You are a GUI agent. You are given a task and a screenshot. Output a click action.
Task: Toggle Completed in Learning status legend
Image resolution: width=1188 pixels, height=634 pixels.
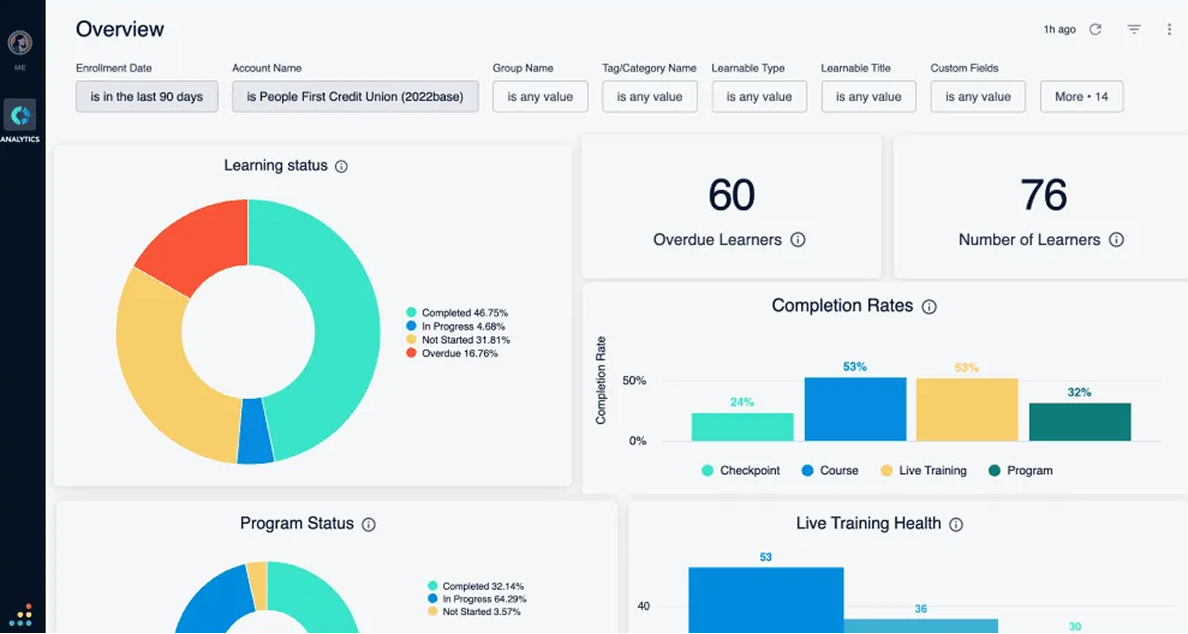point(457,313)
